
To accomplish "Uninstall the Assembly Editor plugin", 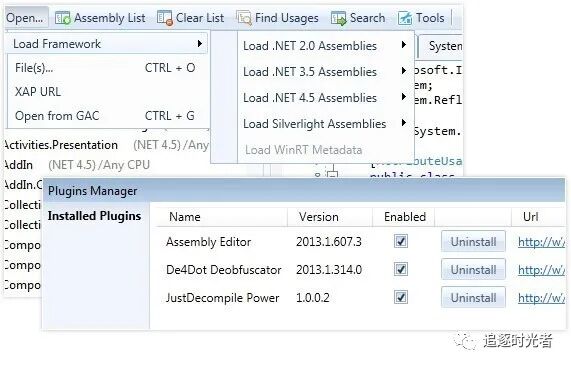I will 473,241.
